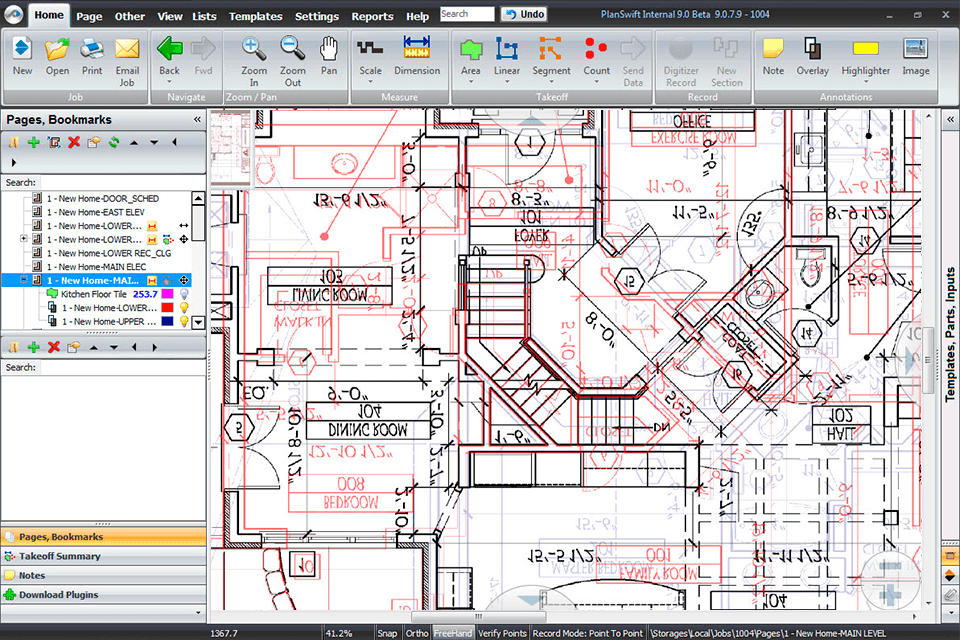The image size is (960, 640).
Task: Open a job using the Open folder icon
Action: pos(57,56)
